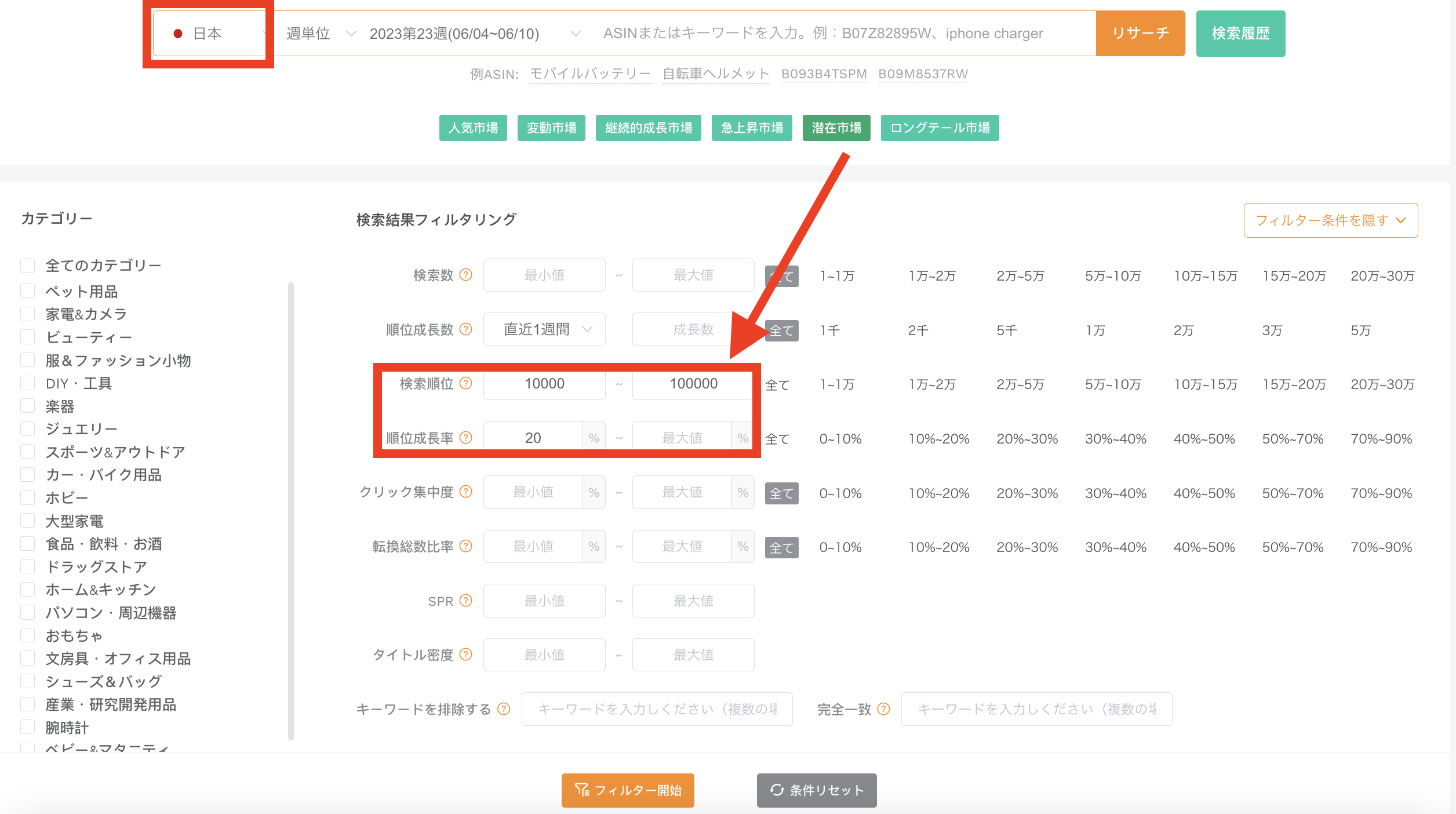This screenshot has height=814, width=1456.
Task: Click help icon next to 転換総数比率
Action: [x=466, y=546]
